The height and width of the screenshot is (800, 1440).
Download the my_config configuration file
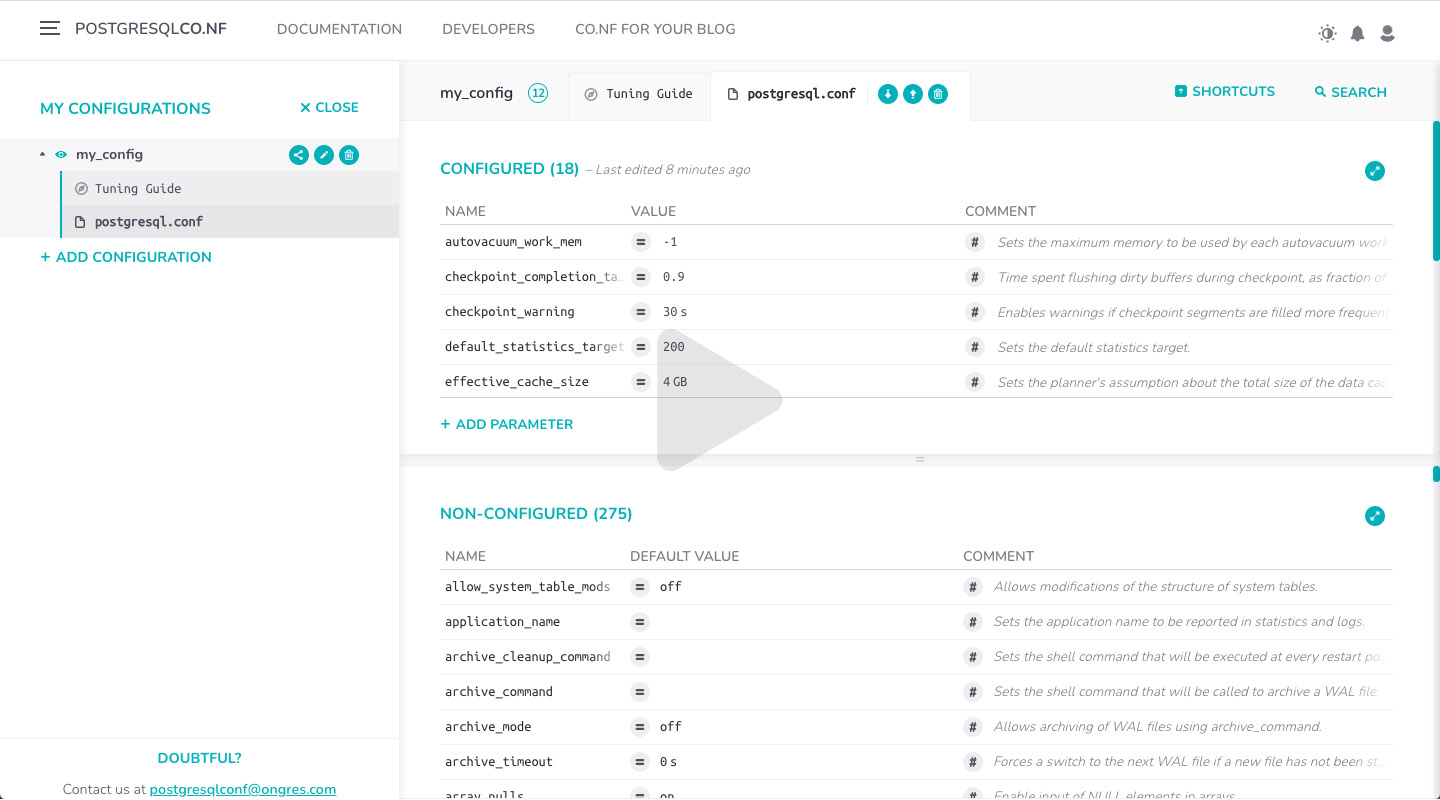tap(887, 93)
